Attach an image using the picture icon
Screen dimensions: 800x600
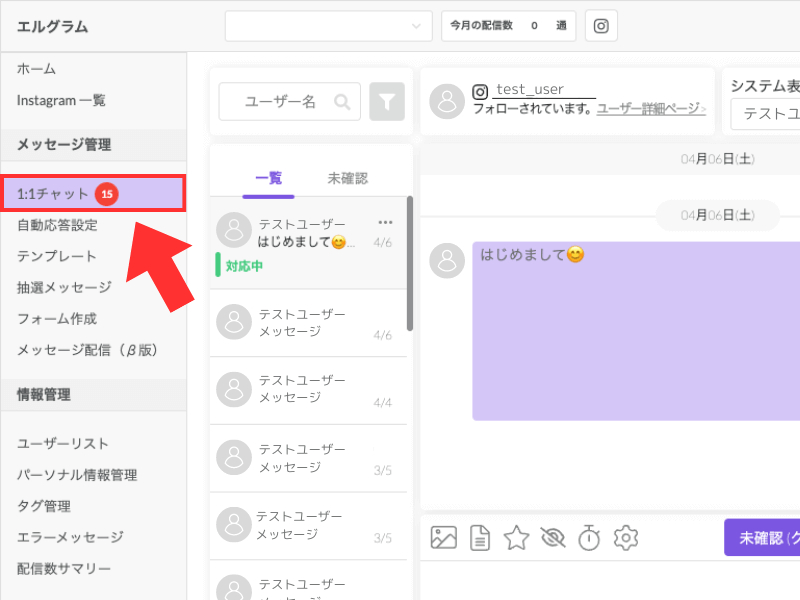click(443, 538)
